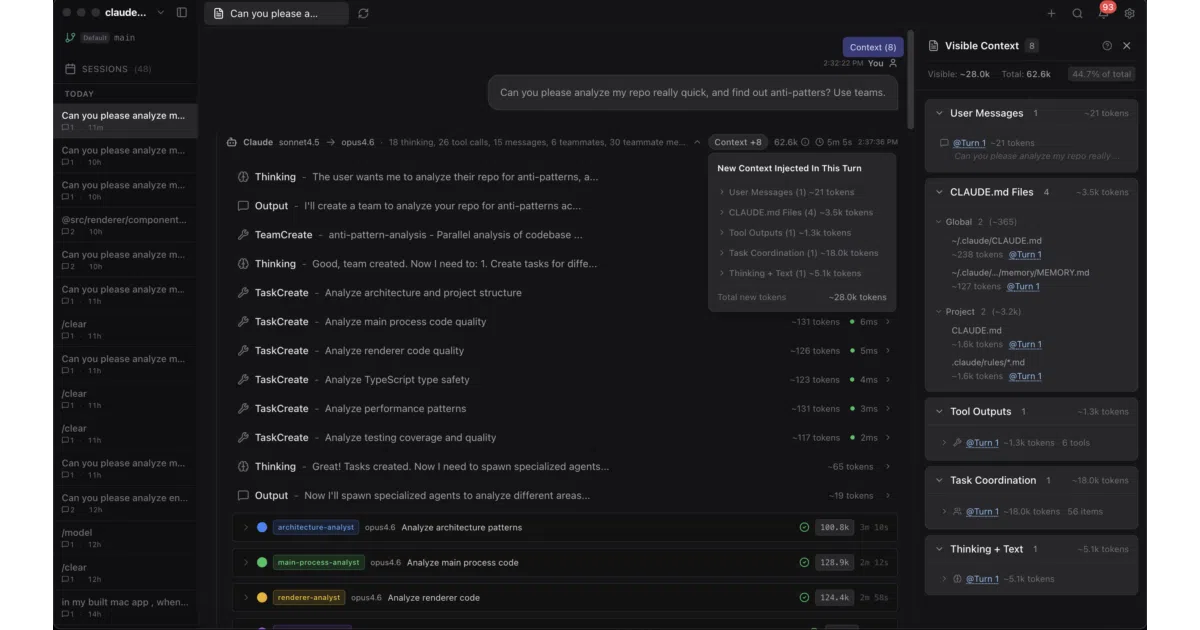Click the Context (8) button
This screenshot has height=630, width=1200.
[x=873, y=47]
